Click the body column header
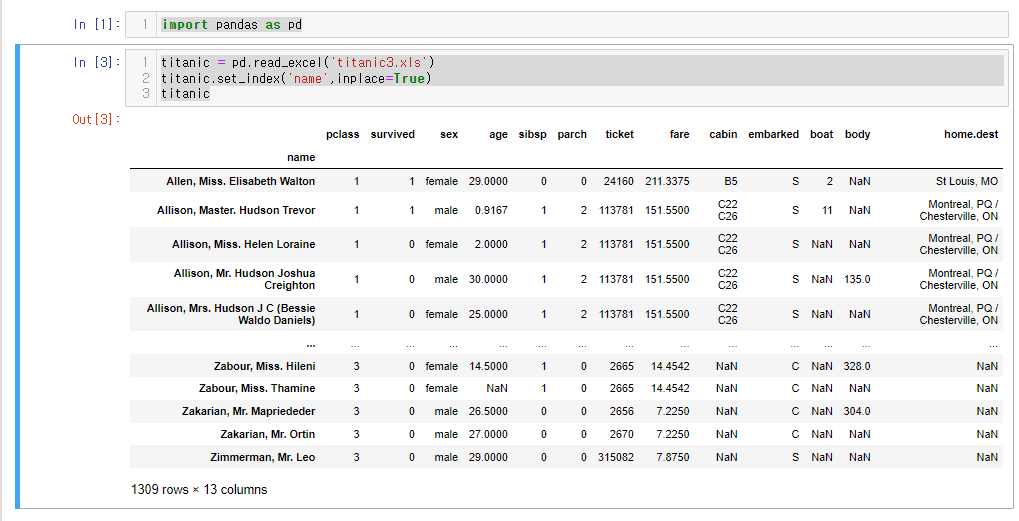Viewport: 1019px width, 521px height. [x=857, y=134]
